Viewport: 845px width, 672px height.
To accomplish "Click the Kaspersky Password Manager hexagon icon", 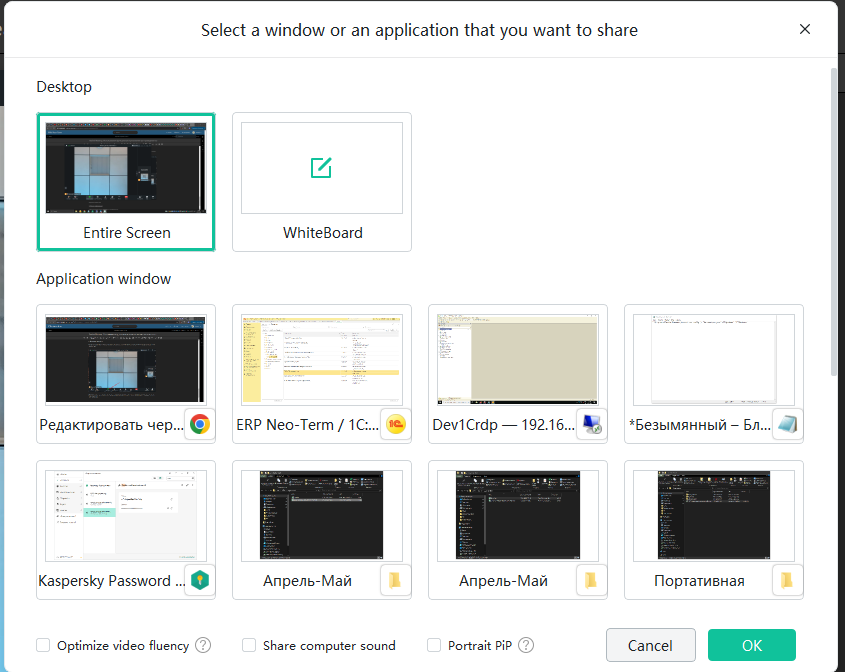I will (x=200, y=580).
